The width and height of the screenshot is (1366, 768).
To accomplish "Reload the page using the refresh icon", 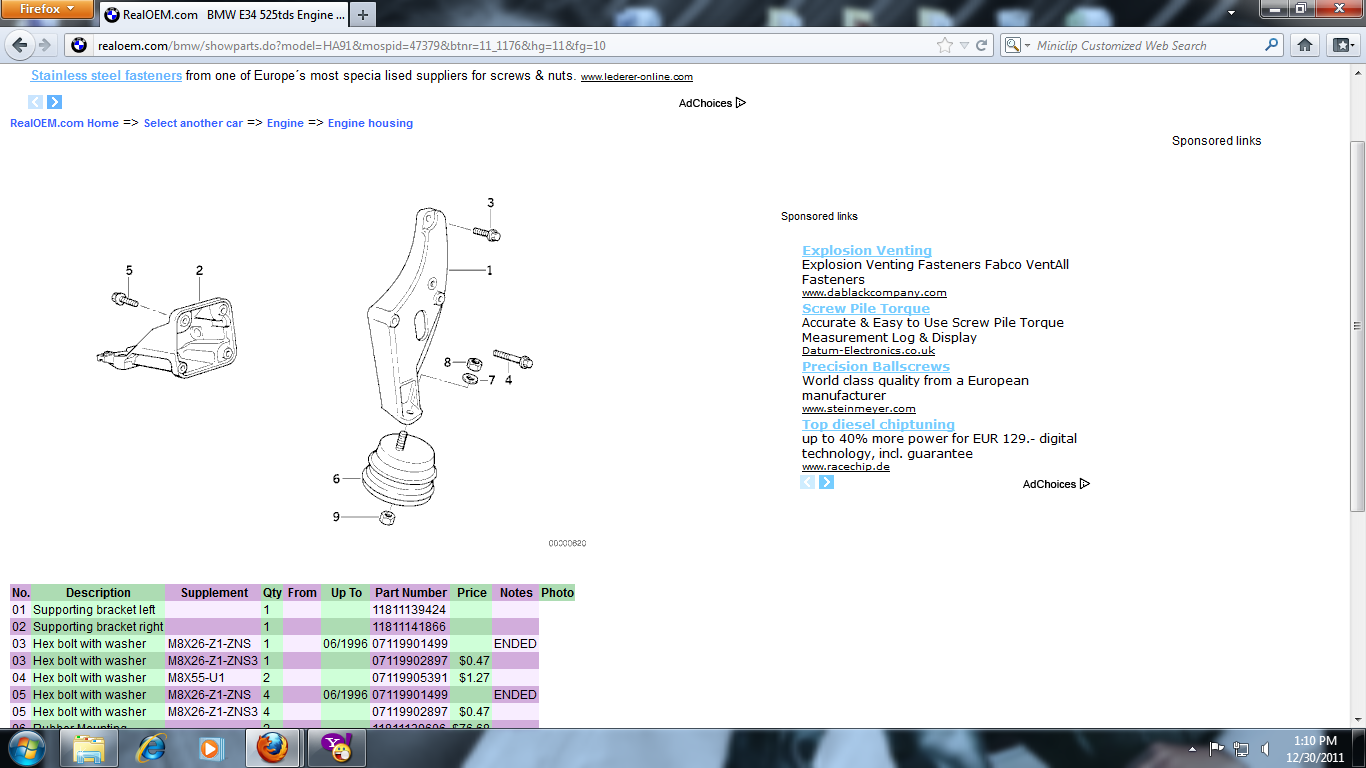I will 982,45.
